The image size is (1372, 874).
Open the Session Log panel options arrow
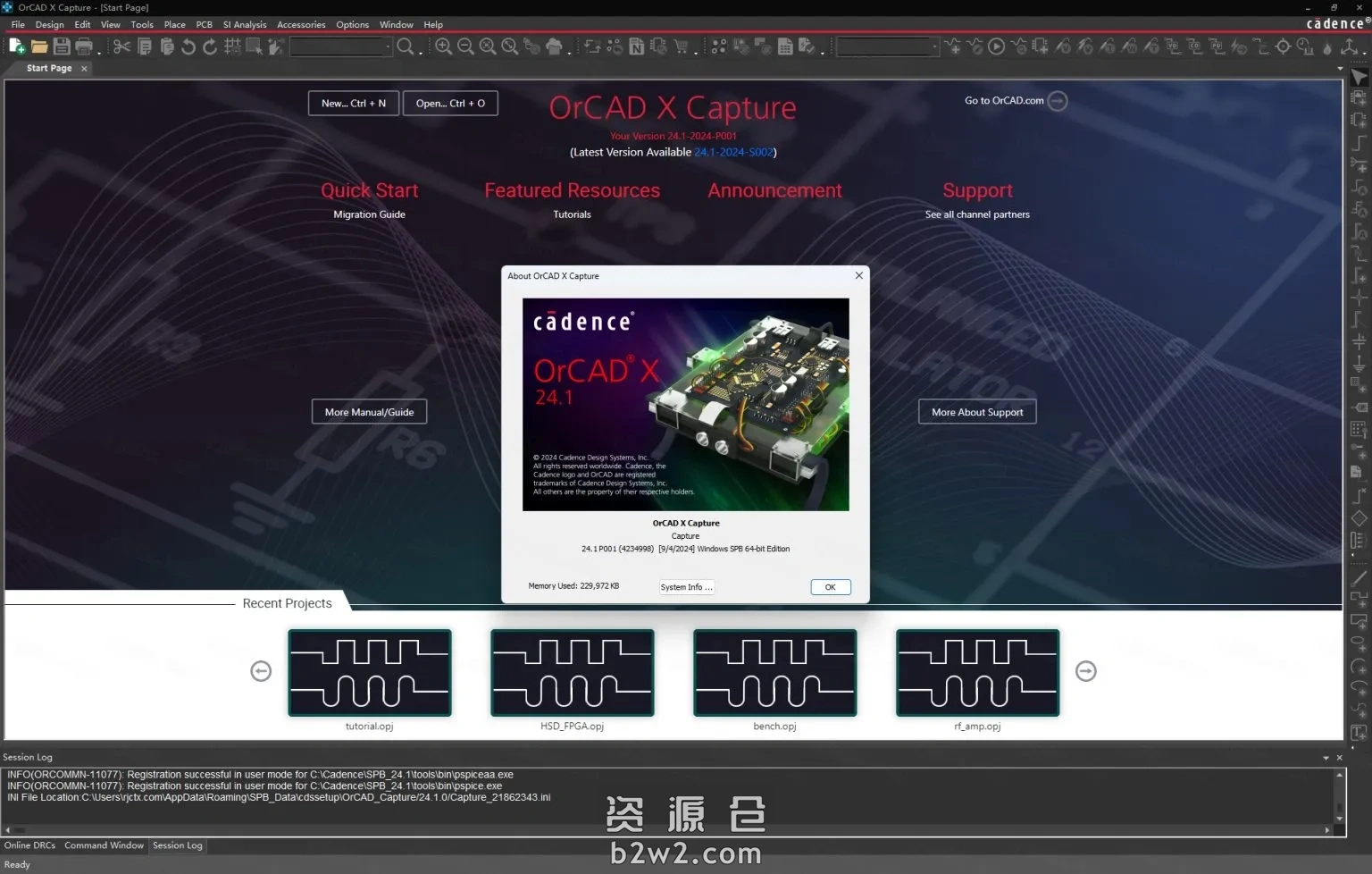(x=1326, y=758)
